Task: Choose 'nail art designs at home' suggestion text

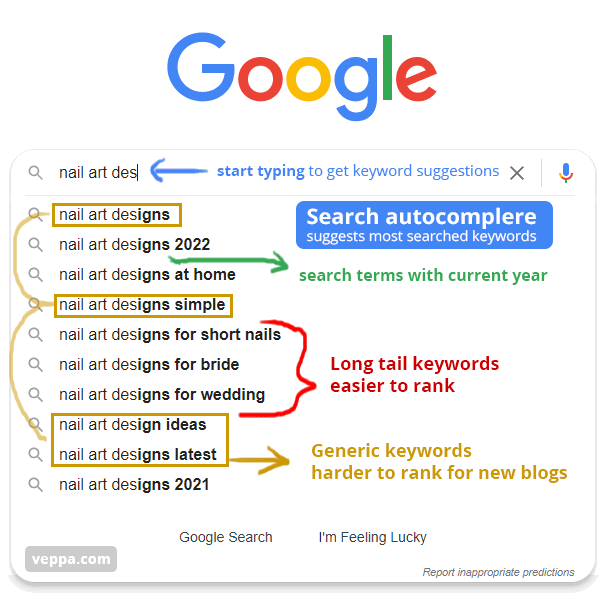Action: 147,275
